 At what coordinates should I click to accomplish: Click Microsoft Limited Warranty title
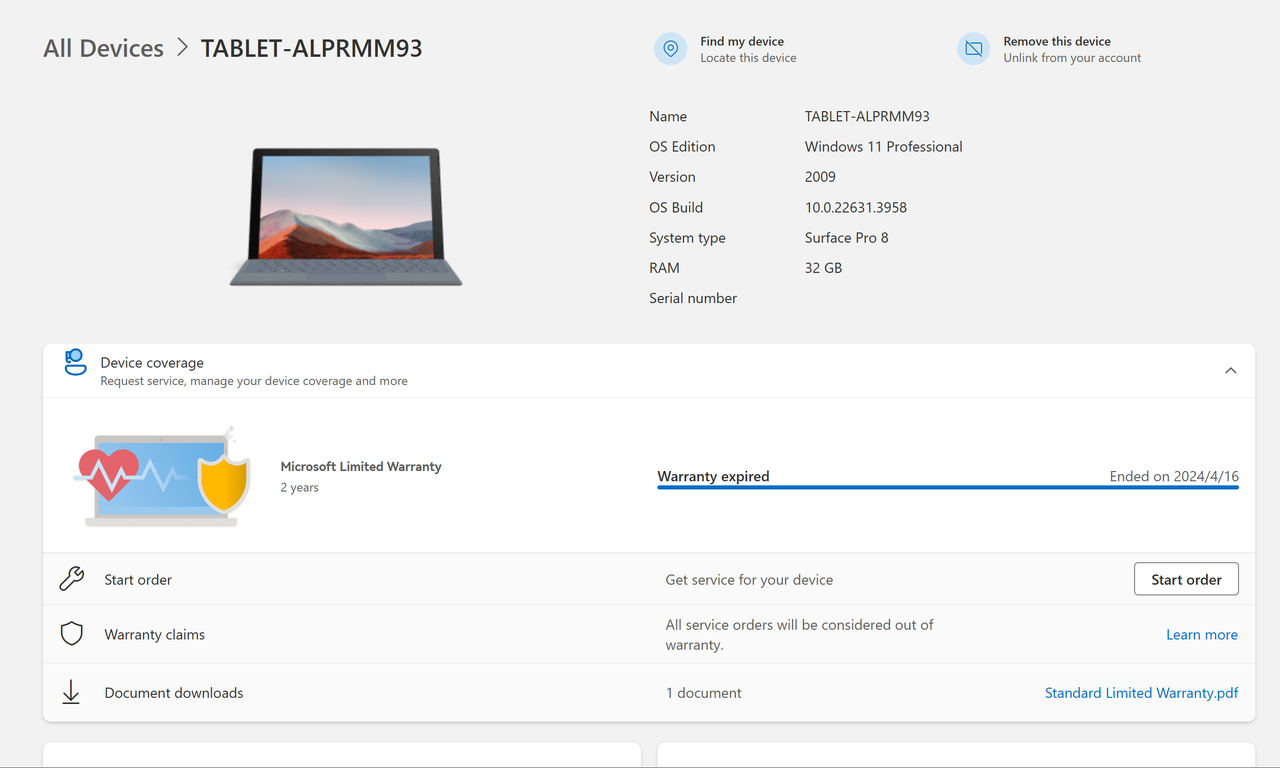pyautogui.click(x=361, y=467)
